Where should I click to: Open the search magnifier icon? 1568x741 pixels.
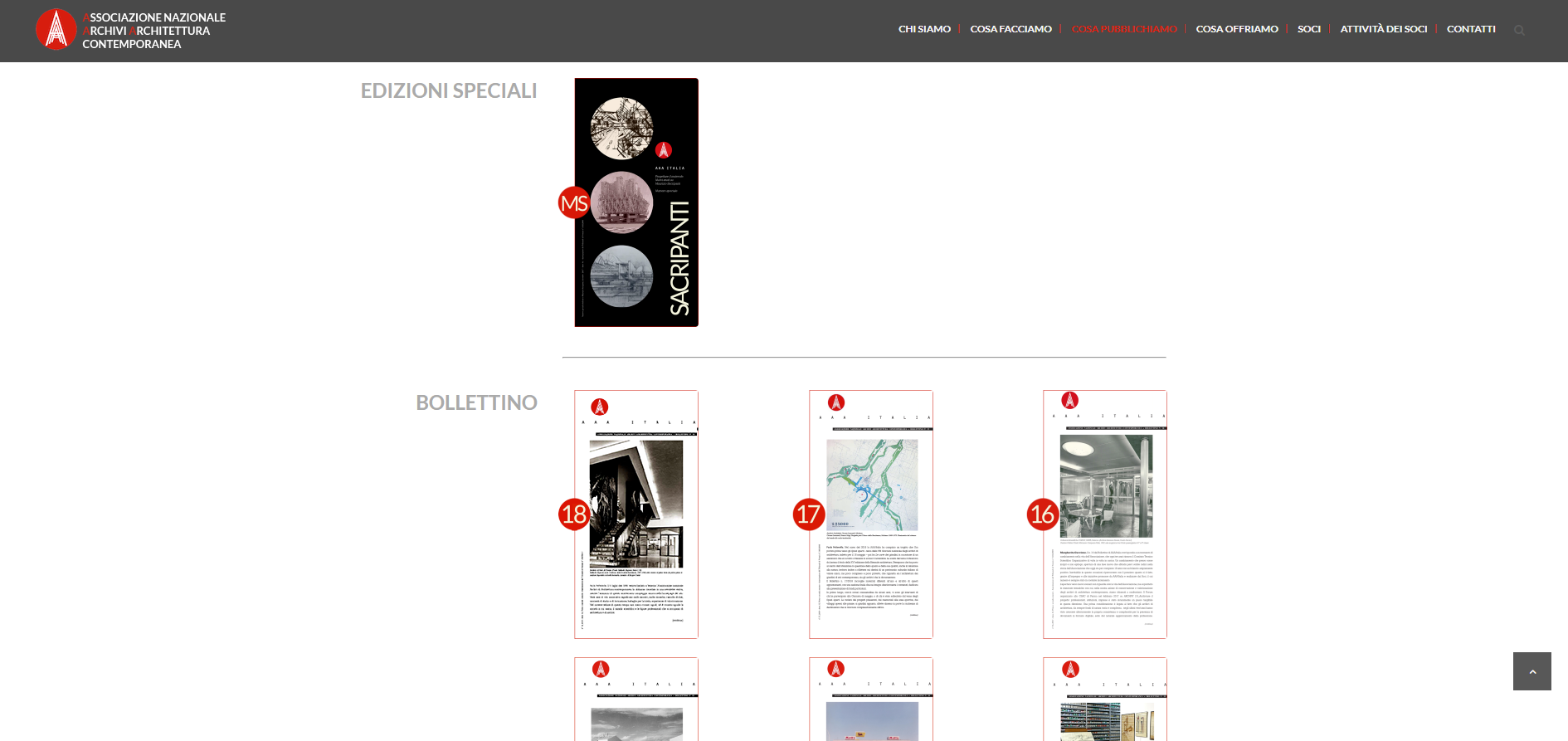tap(1519, 31)
